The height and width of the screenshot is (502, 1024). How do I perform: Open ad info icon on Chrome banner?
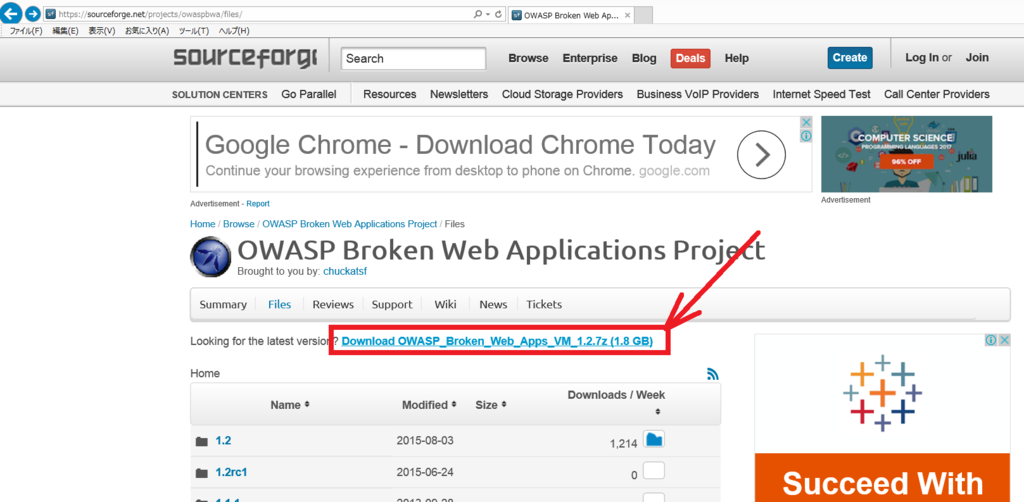point(807,136)
